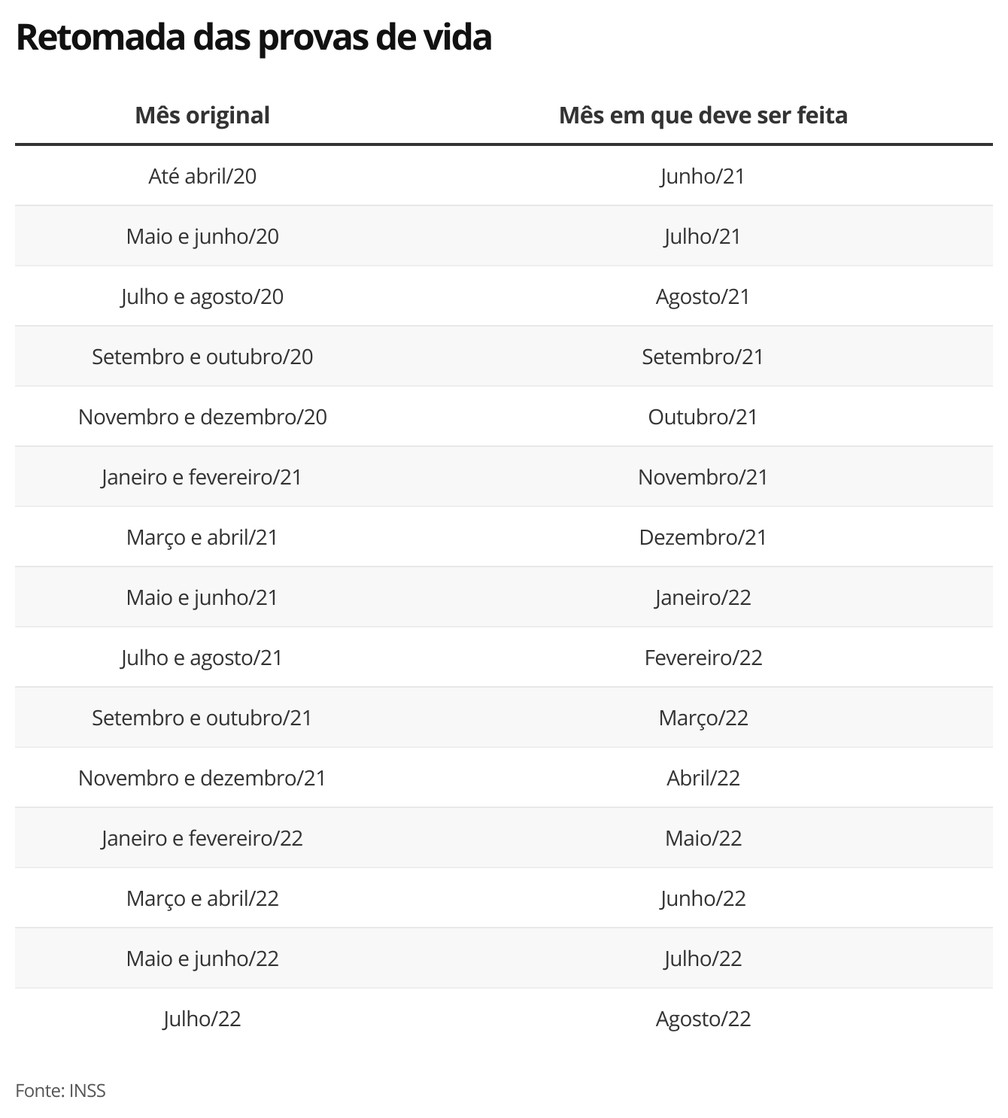
Task: Select the 'Outubro/21' cell
Action: pyautogui.click(x=703, y=417)
